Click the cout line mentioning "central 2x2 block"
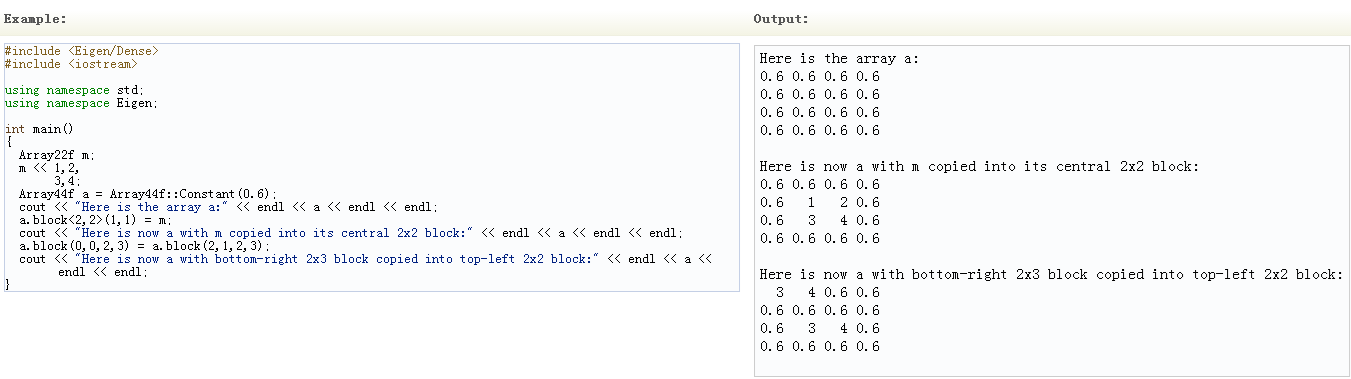The width and height of the screenshot is (1351, 379). (351, 233)
